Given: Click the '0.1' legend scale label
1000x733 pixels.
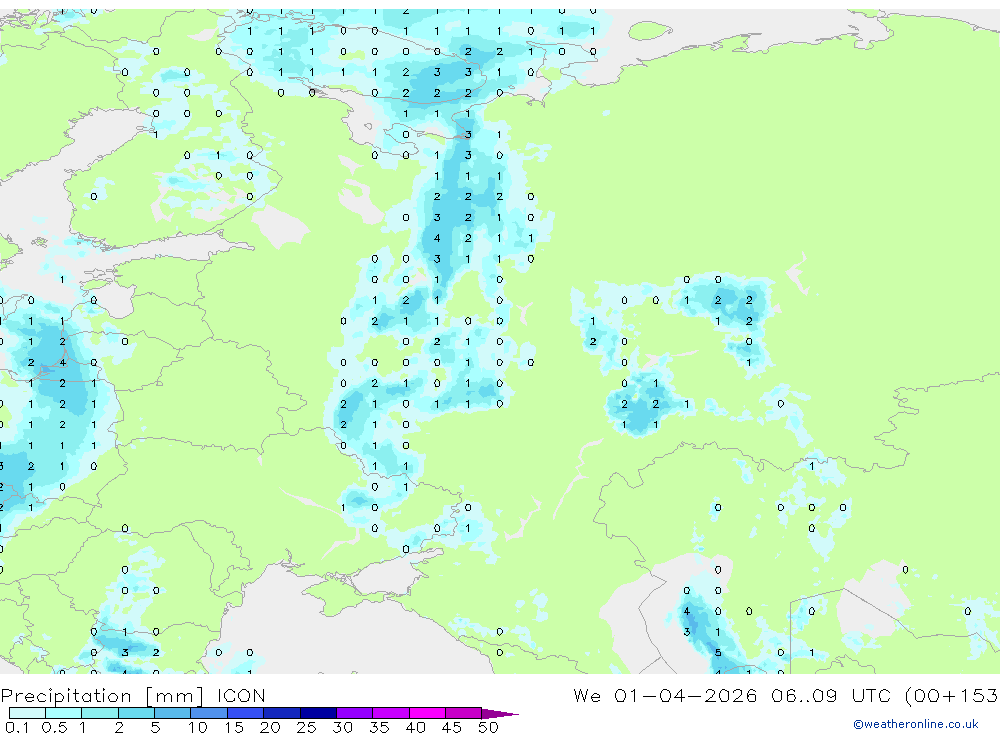Looking at the screenshot, I should tap(17, 727).
